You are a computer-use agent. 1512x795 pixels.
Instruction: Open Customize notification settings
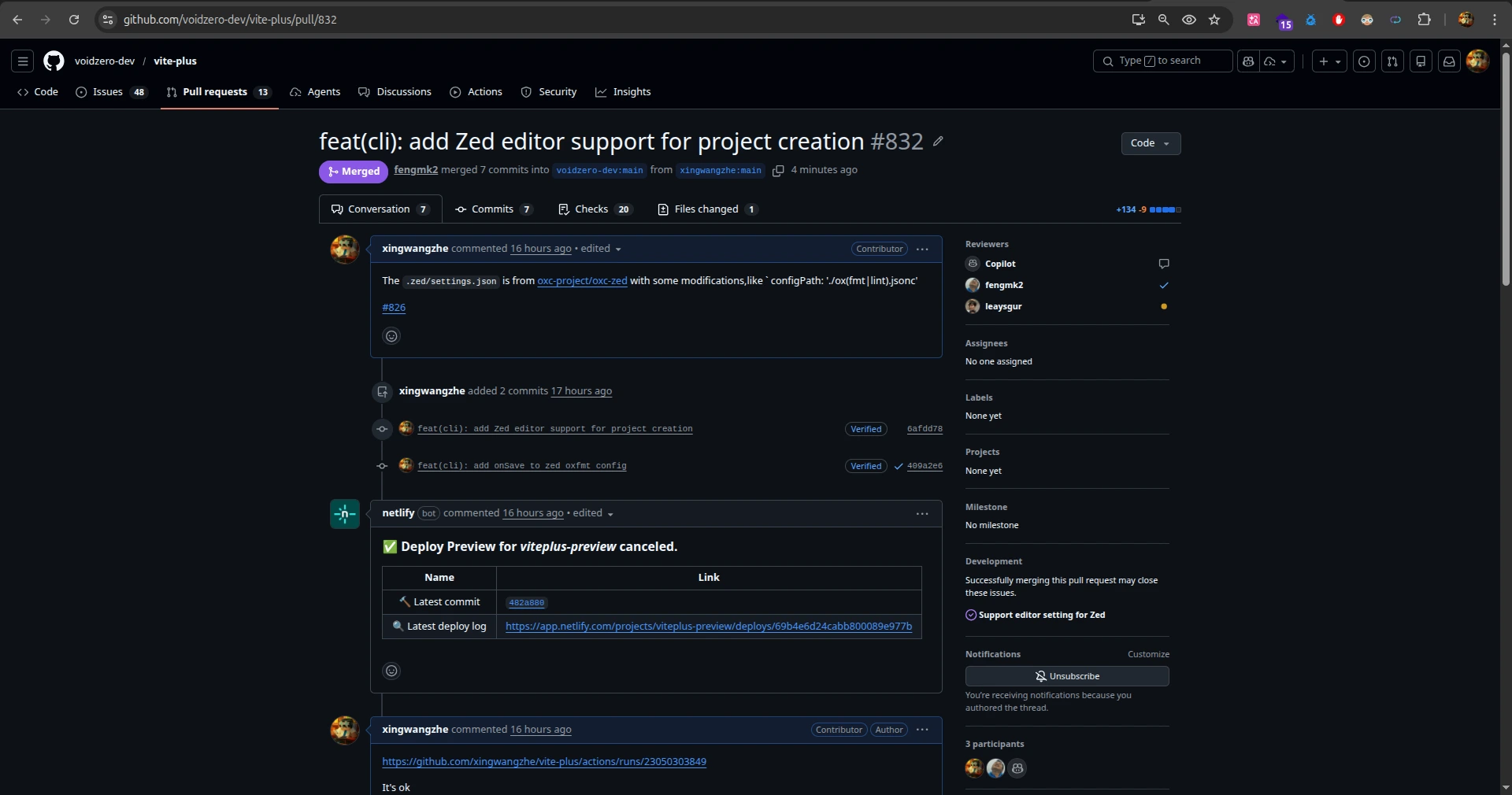point(1148,654)
